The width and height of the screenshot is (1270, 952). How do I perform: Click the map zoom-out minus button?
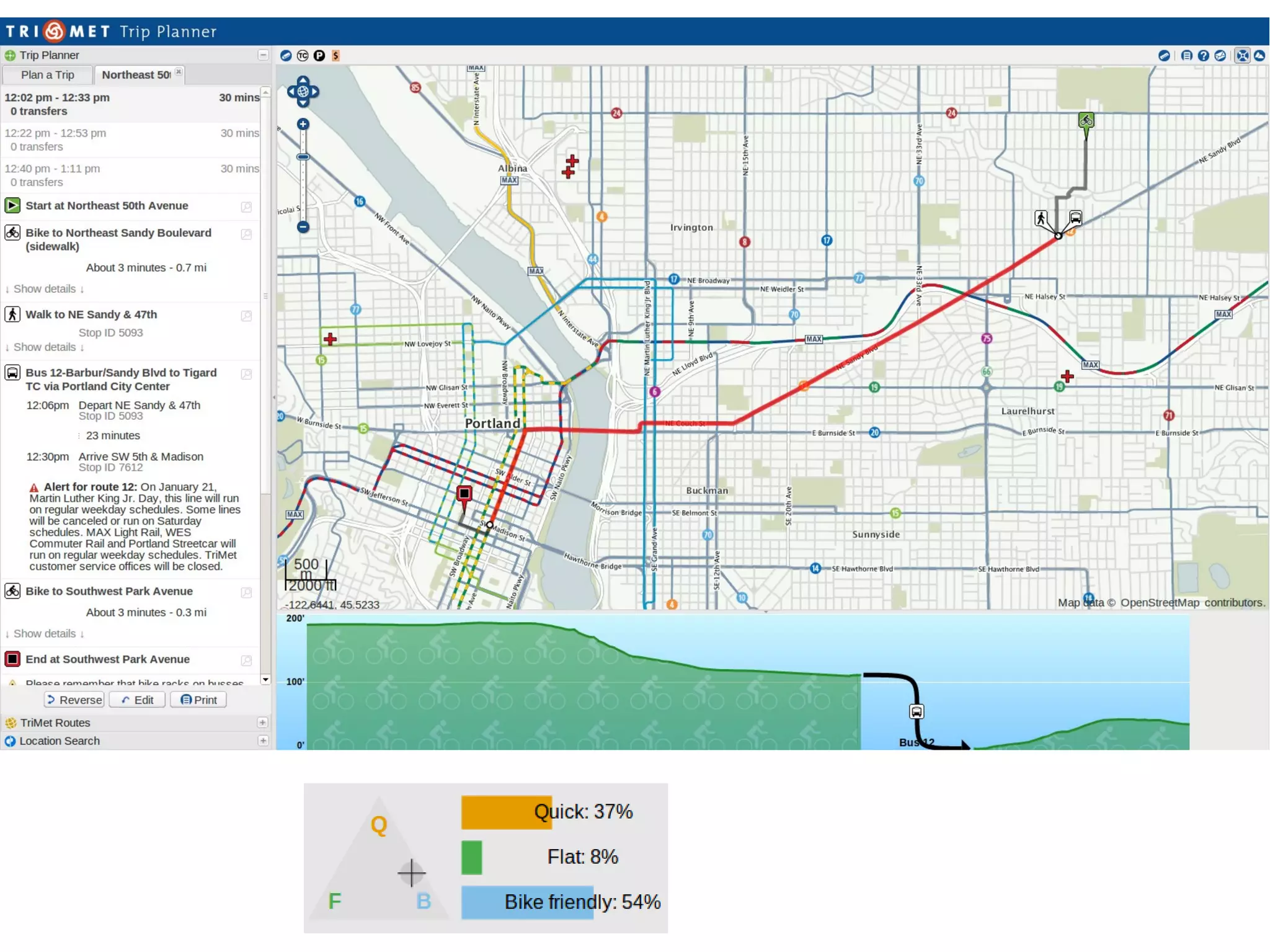point(303,227)
